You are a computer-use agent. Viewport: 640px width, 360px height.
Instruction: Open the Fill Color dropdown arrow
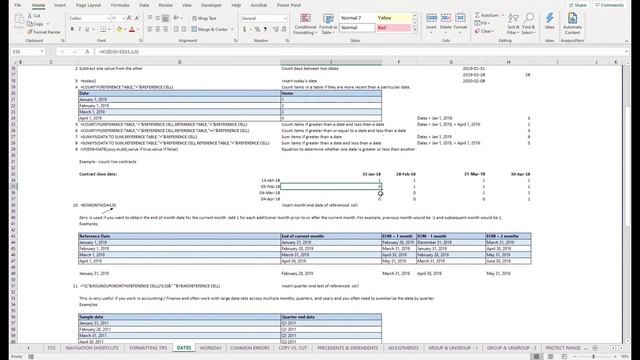point(124,29)
